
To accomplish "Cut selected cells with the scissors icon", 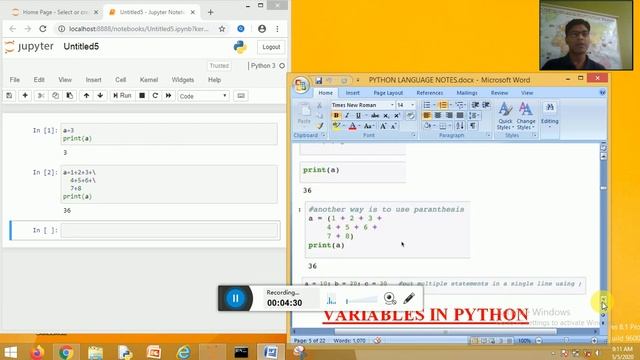I will pyautogui.click(x=41, y=96).
